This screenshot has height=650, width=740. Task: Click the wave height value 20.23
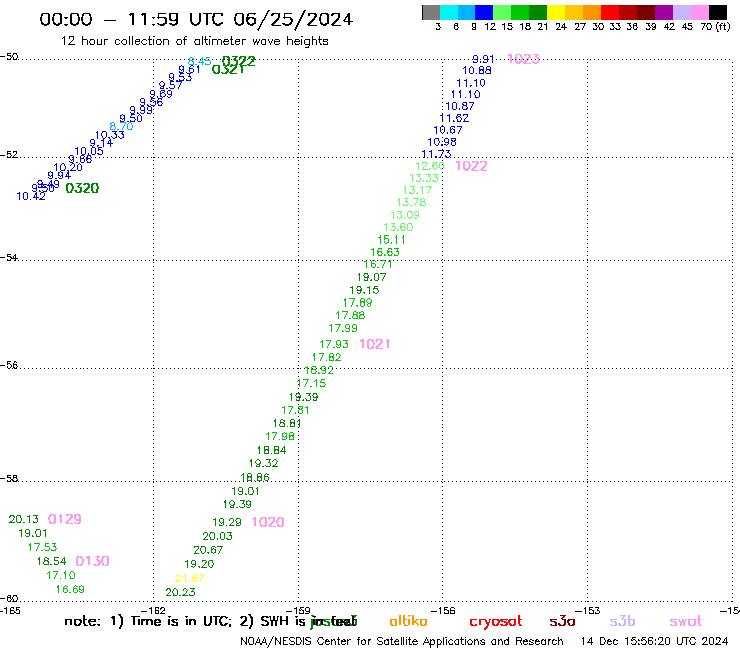pyautogui.click(x=180, y=592)
